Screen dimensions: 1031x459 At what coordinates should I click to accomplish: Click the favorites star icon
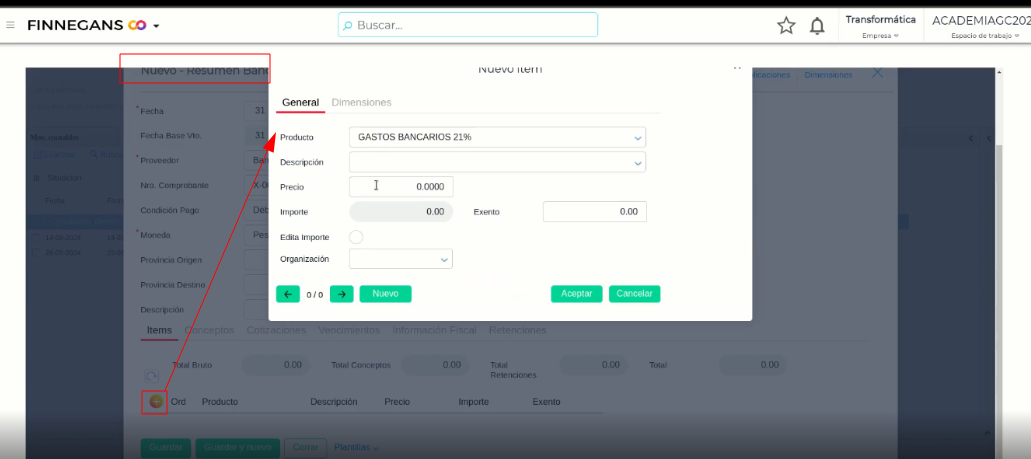pos(786,25)
